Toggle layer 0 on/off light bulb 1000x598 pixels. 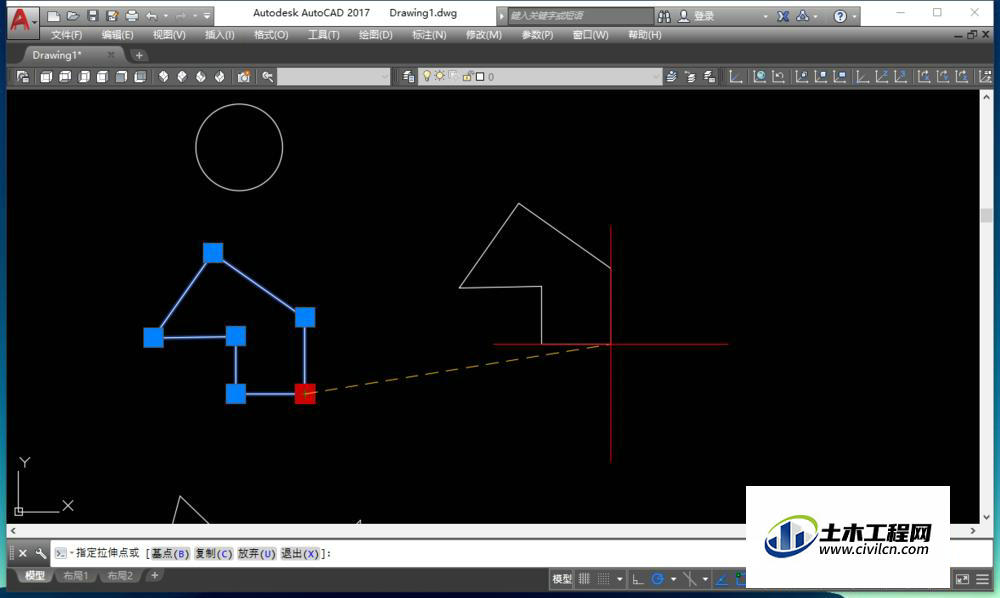coord(427,77)
